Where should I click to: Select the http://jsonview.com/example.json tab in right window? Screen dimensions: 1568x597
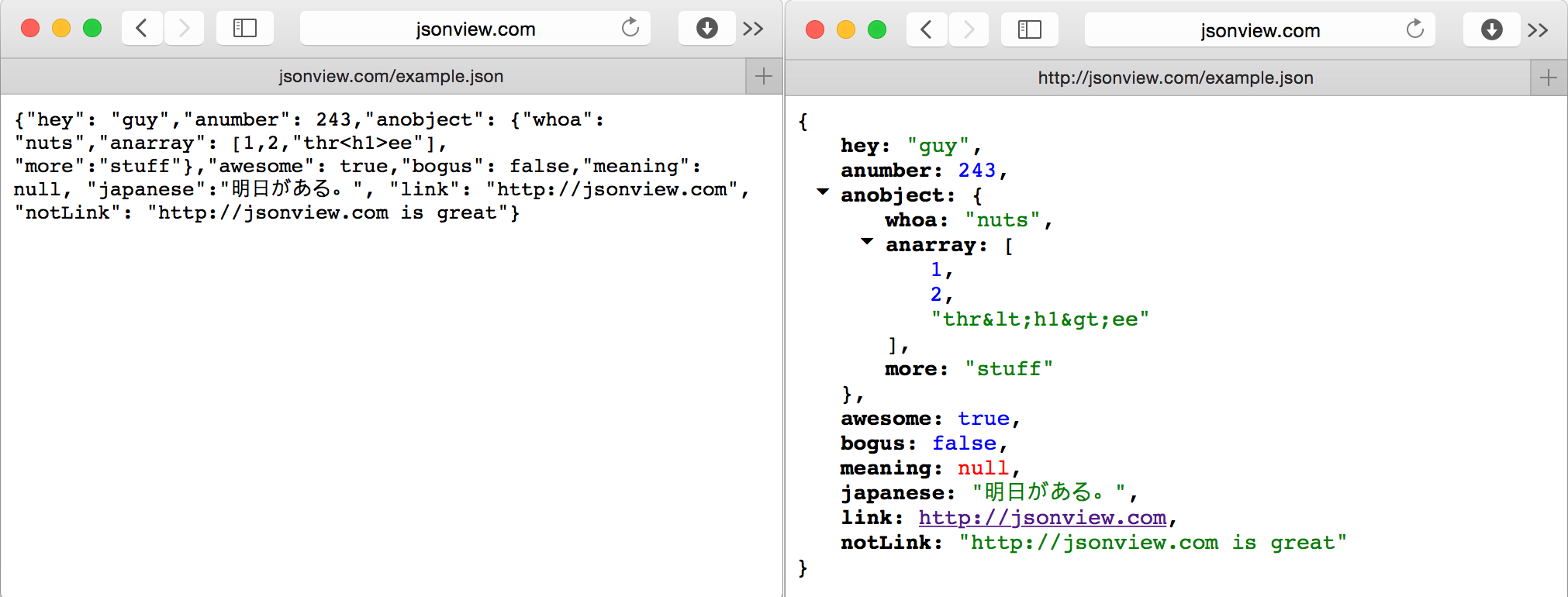point(1158,78)
